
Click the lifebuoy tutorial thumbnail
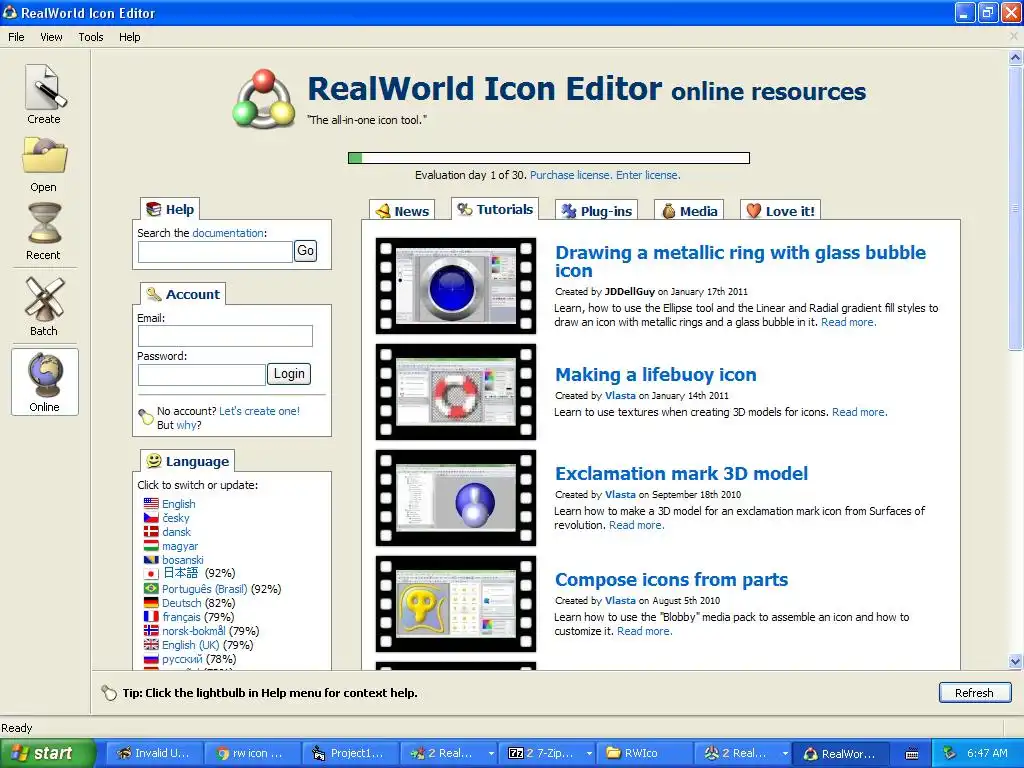point(456,392)
